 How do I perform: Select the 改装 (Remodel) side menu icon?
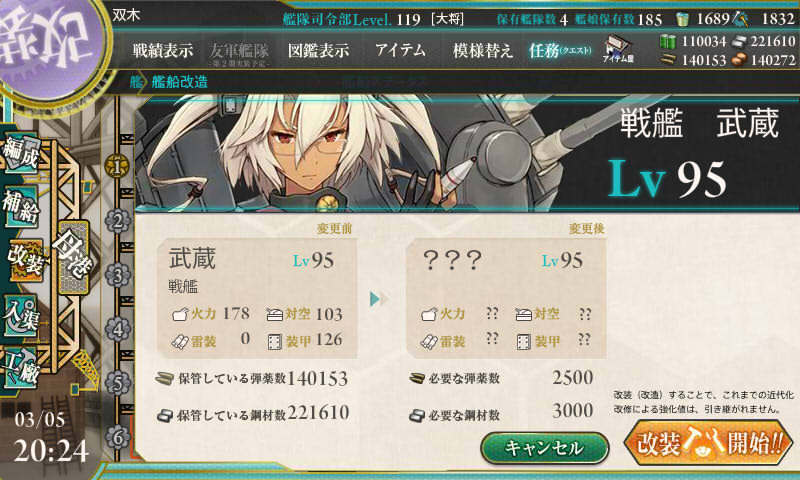(24, 261)
